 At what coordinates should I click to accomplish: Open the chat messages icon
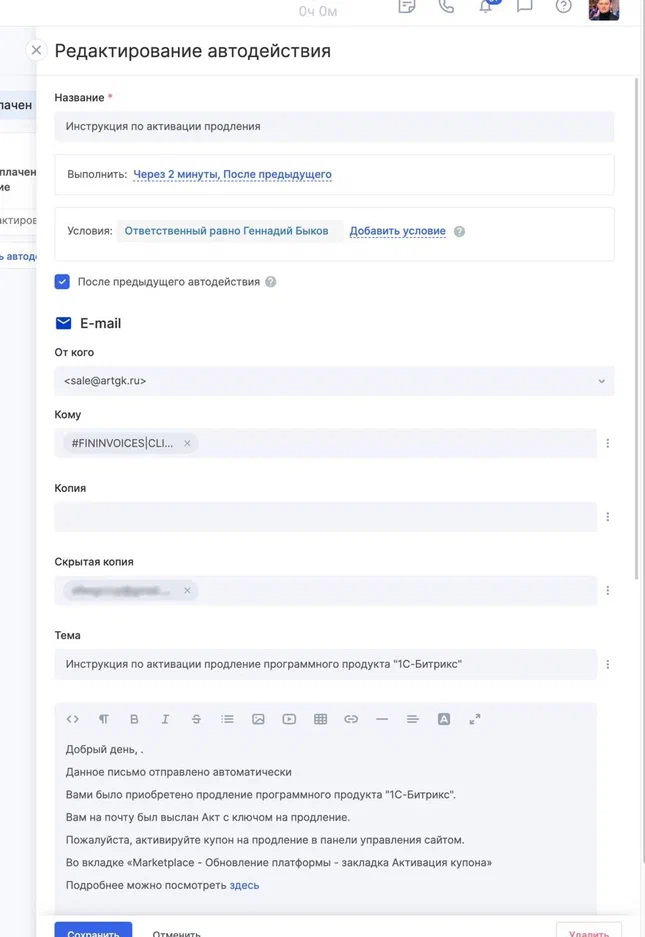pyautogui.click(x=524, y=6)
